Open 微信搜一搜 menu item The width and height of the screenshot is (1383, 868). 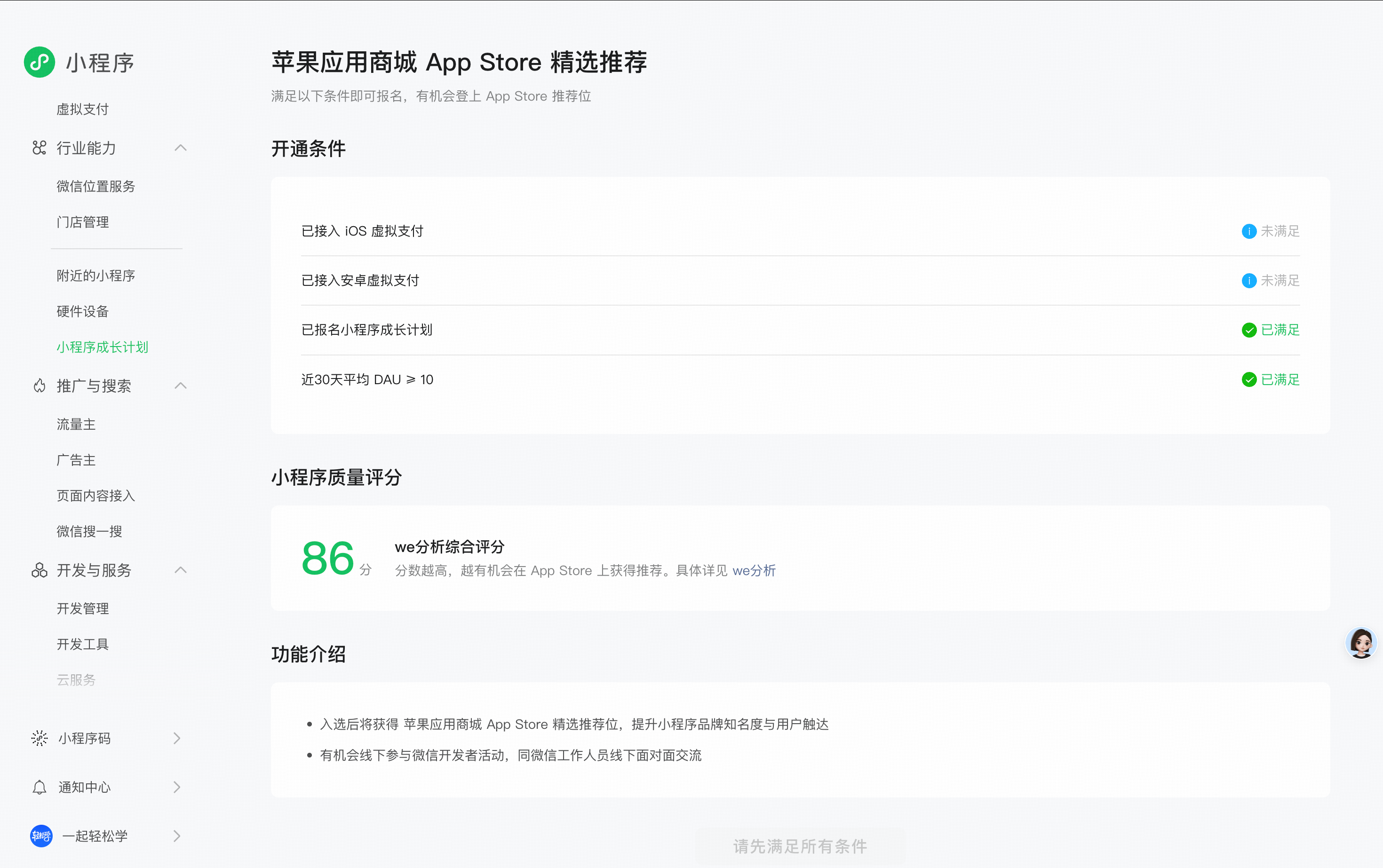click(x=89, y=531)
